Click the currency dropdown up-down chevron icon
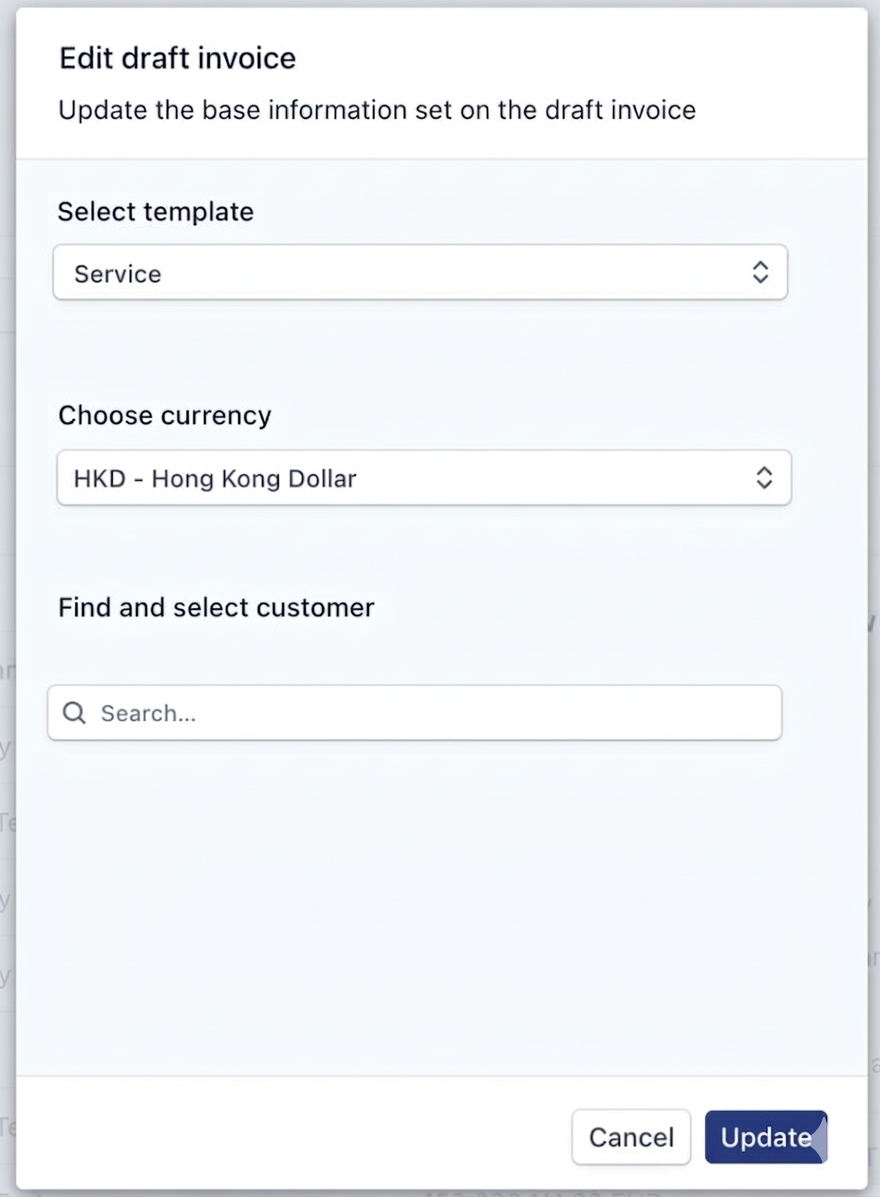 point(764,478)
